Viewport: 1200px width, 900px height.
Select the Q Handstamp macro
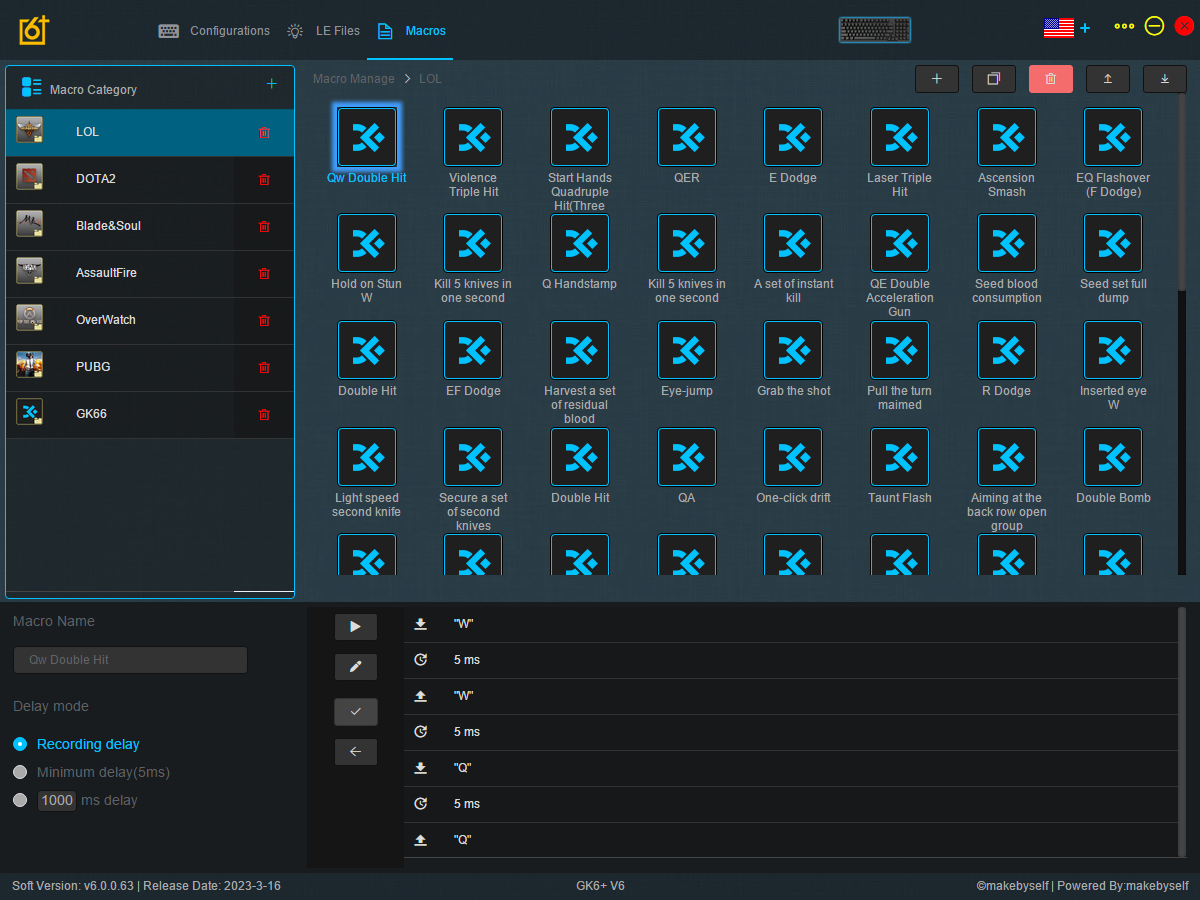point(580,243)
